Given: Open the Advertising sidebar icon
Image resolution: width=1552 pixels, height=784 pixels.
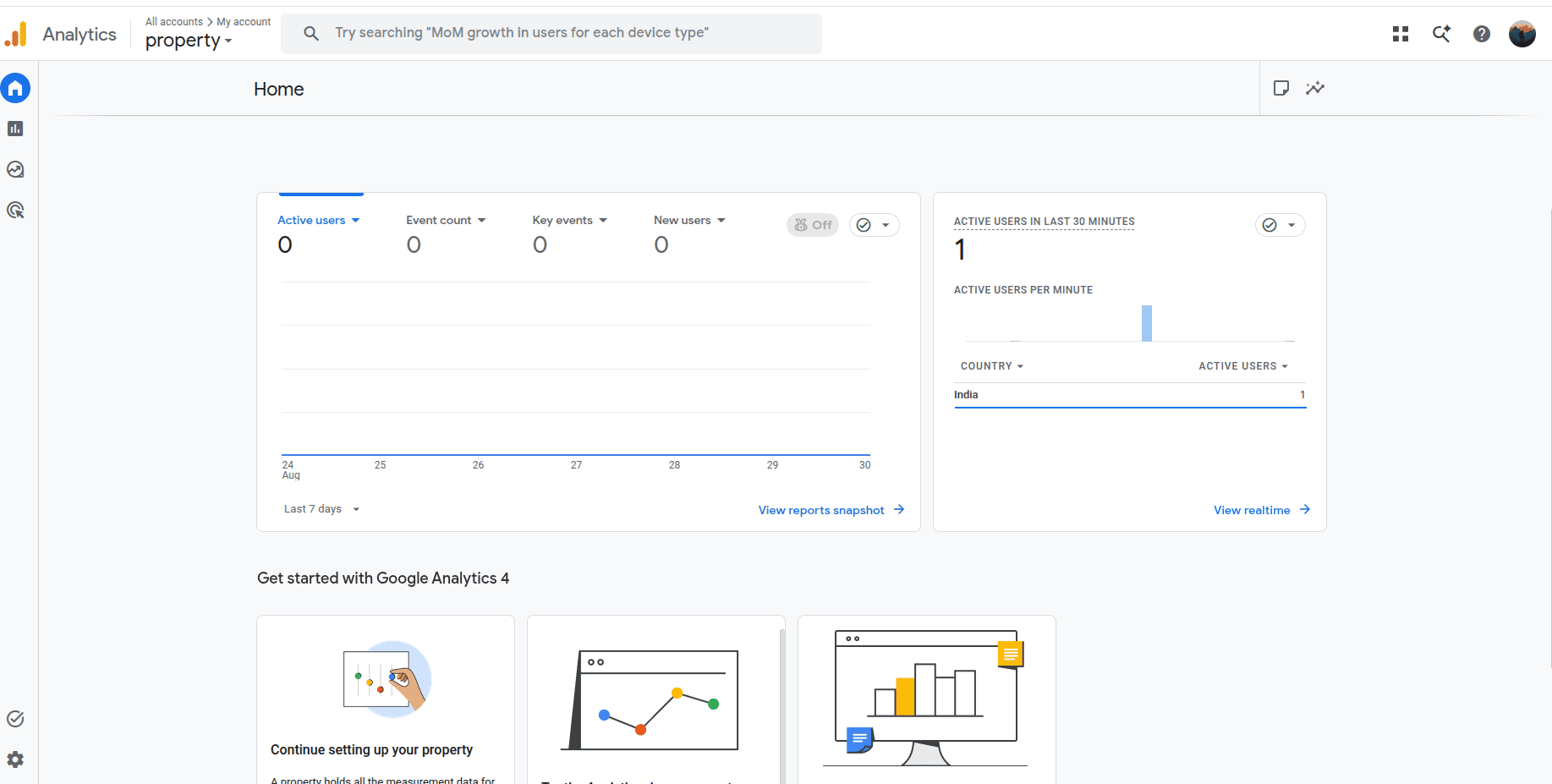Looking at the screenshot, I should pos(15,210).
